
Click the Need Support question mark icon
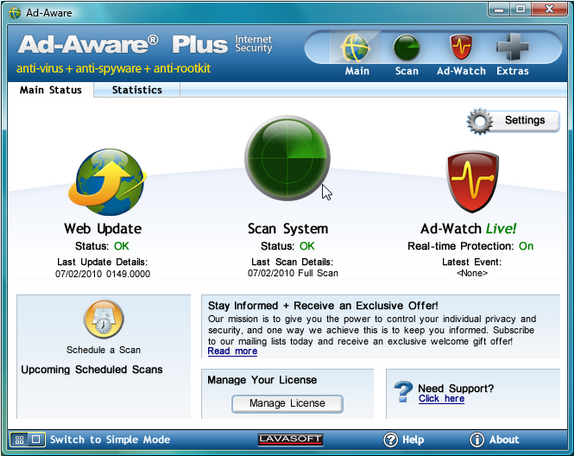(x=403, y=392)
